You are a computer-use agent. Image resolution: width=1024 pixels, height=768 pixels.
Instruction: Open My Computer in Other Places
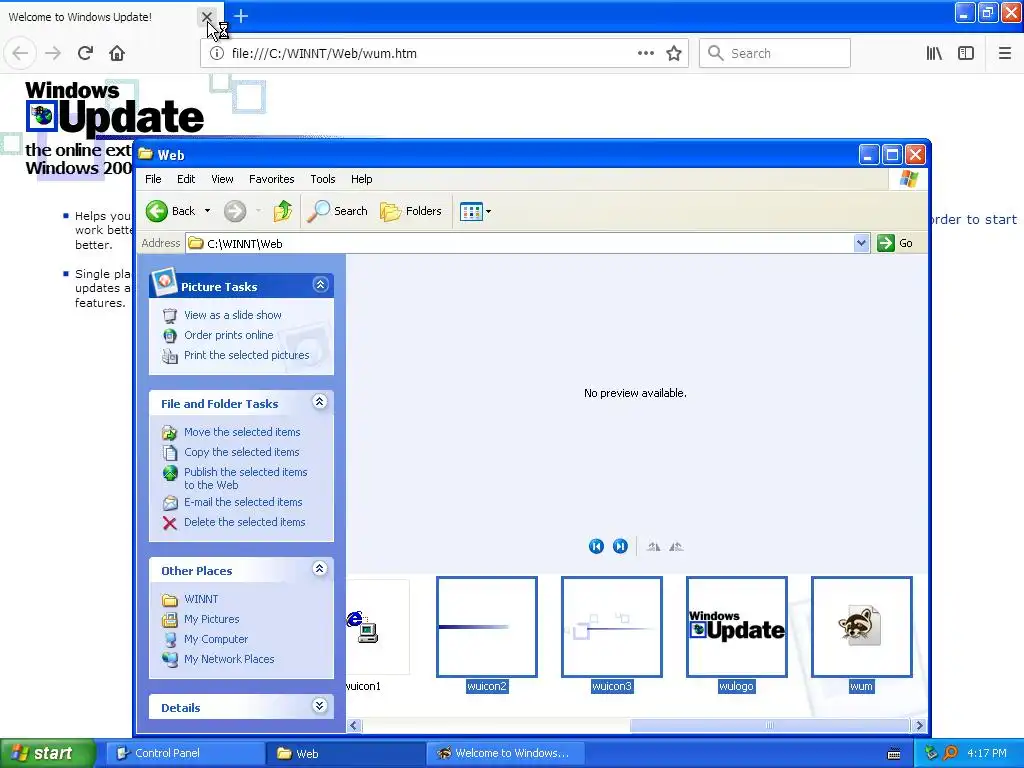point(216,639)
